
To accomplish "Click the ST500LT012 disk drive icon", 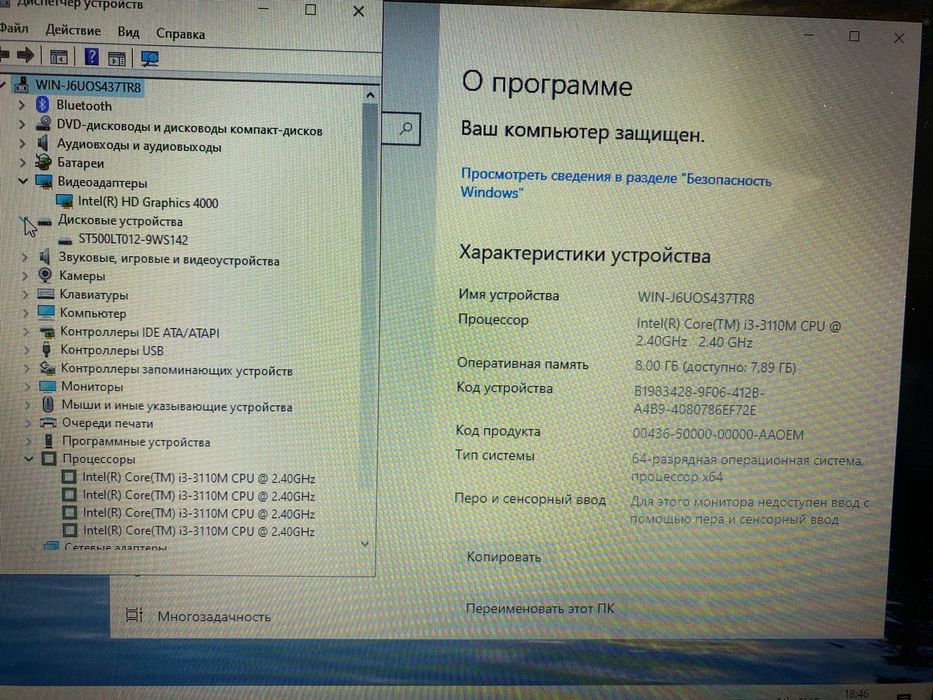I will point(65,240).
